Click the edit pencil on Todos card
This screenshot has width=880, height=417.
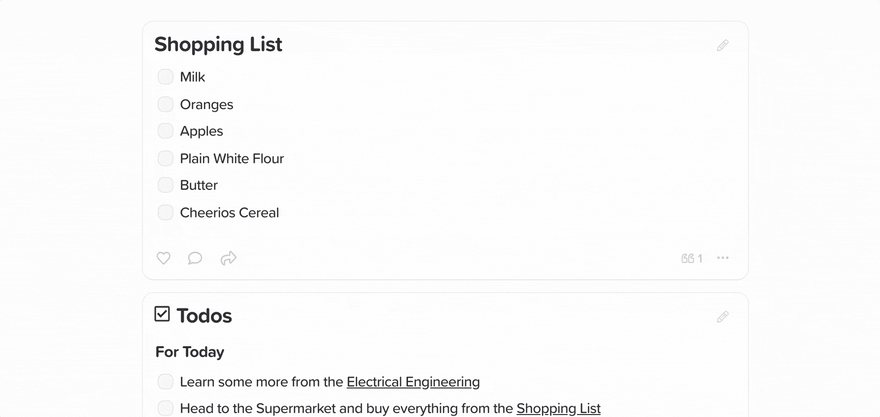click(722, 317)
